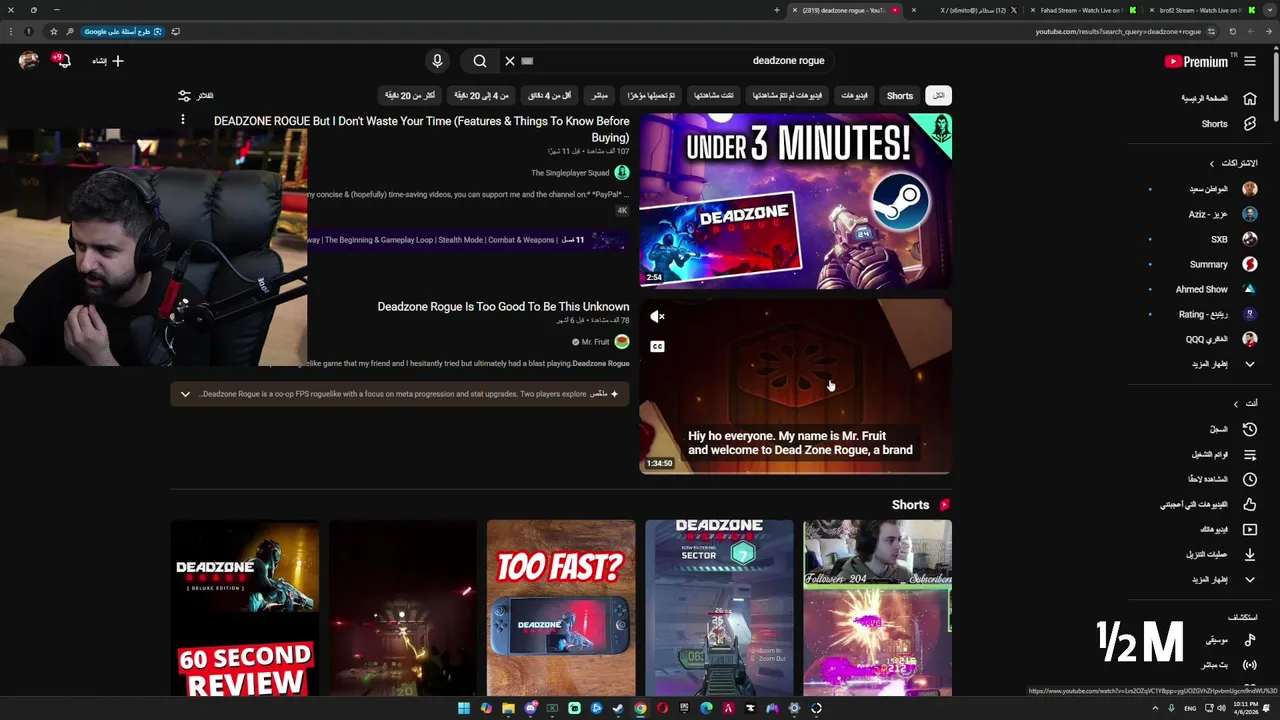Click the magnifying glass search button
This screenshot has width=1280, height=720.
(480, 61)
